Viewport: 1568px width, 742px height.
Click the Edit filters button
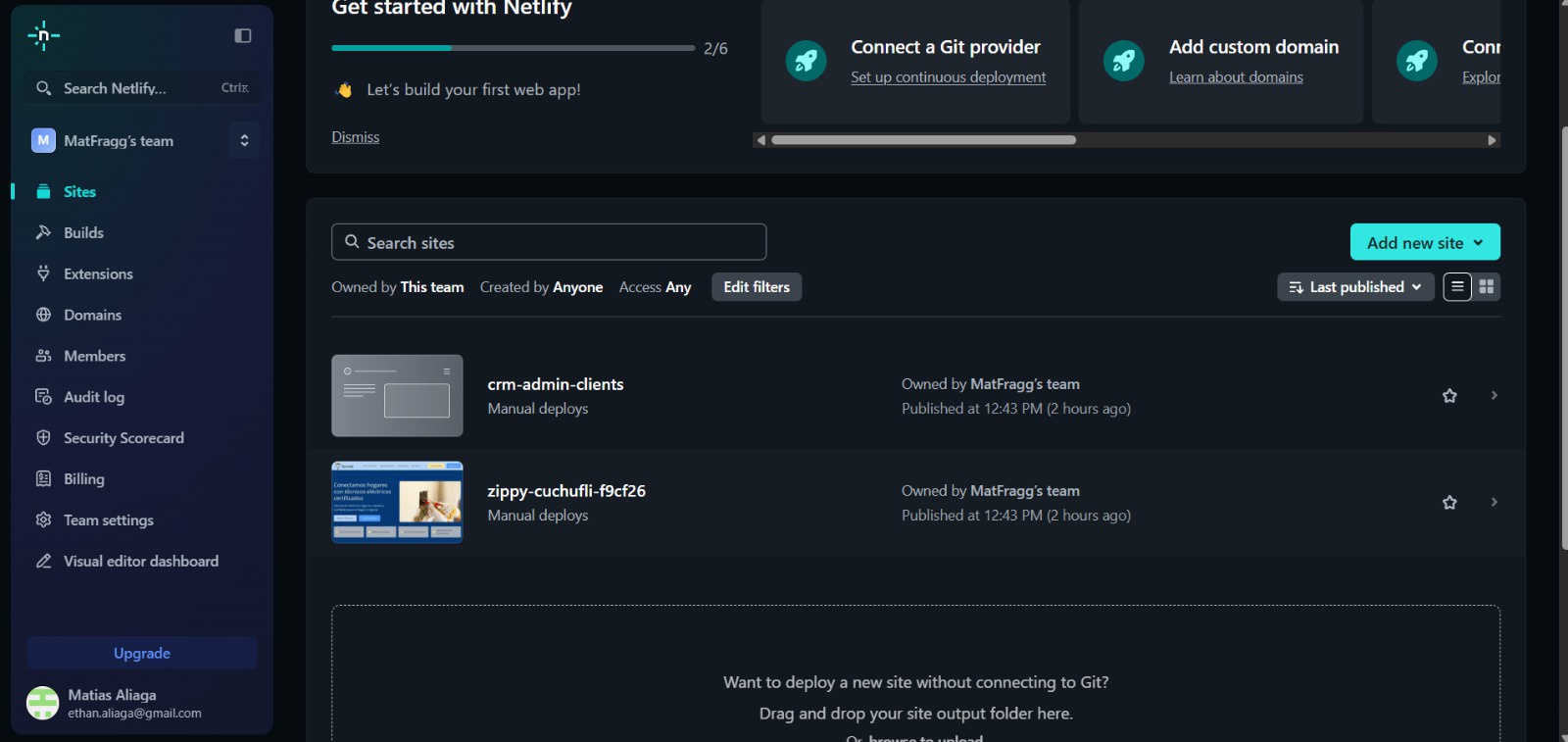[757, 286]
